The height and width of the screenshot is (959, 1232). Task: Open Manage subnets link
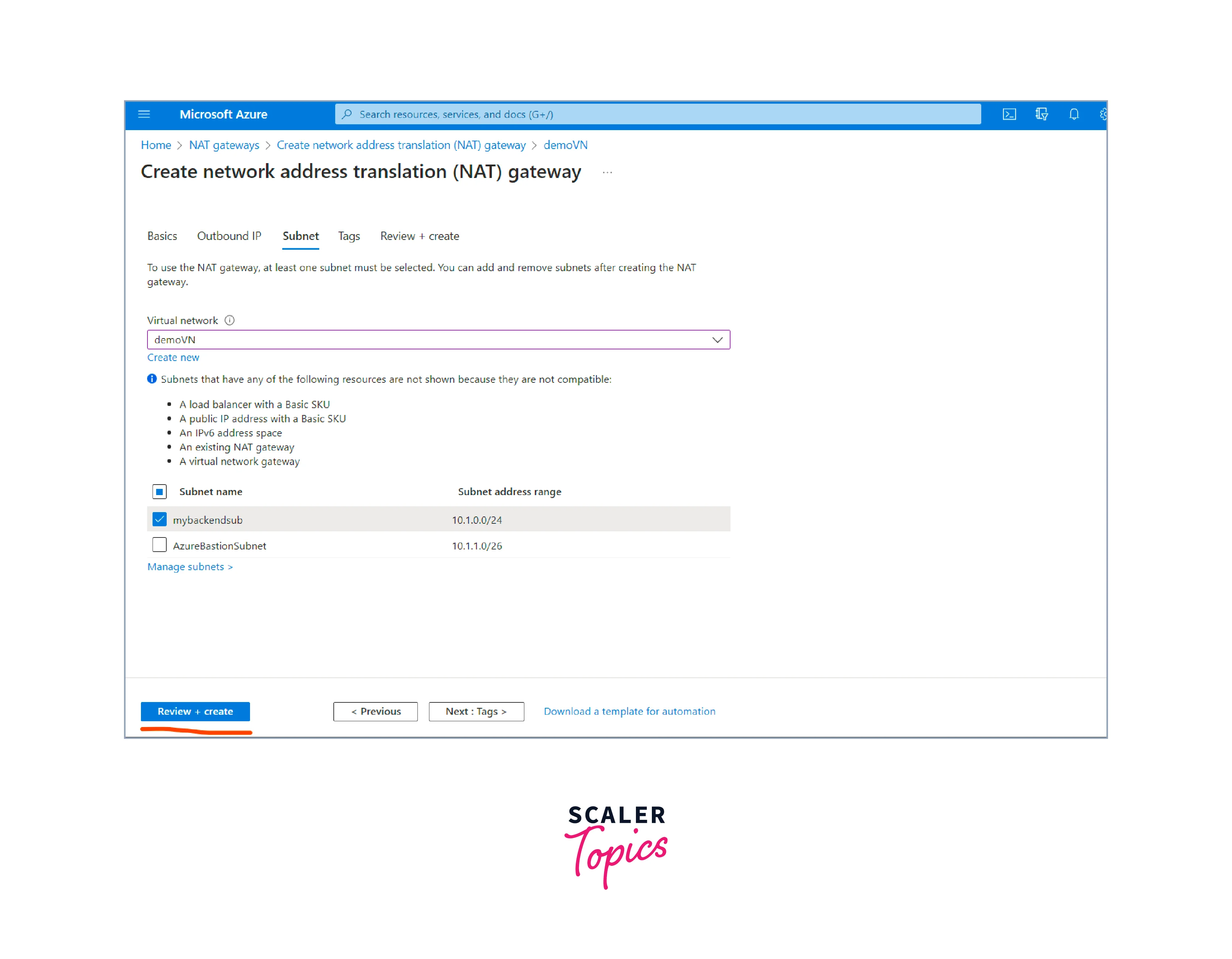(x=190, y=566)
